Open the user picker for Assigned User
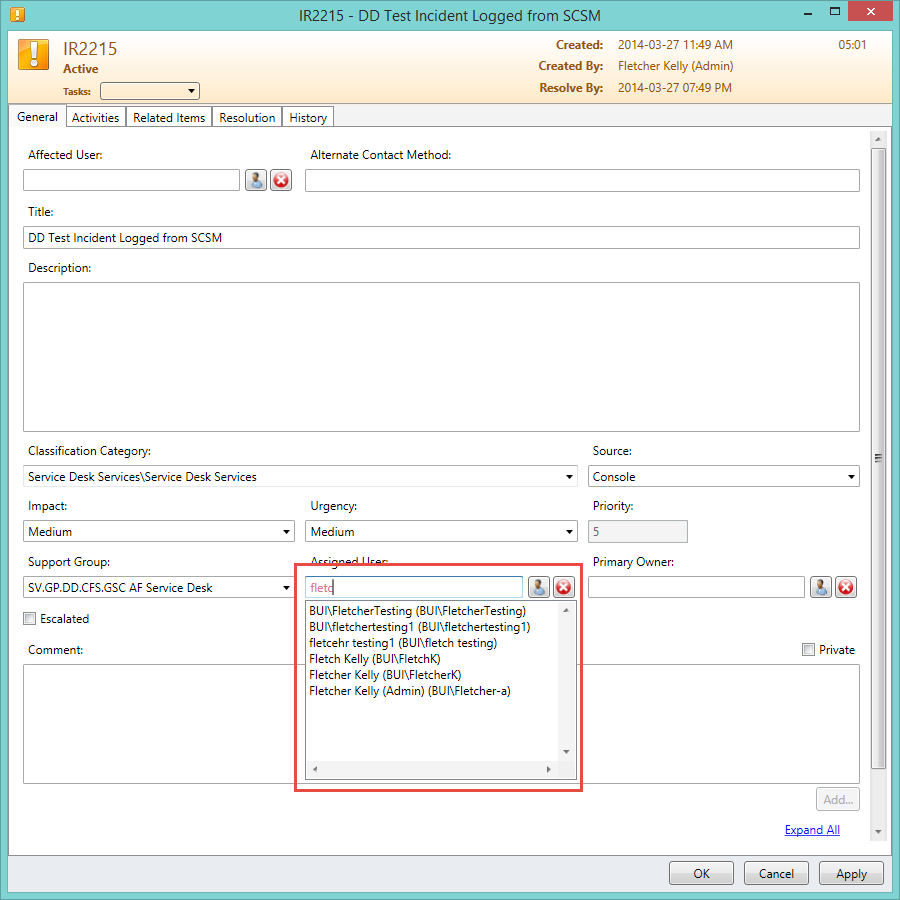 [539, 587]
